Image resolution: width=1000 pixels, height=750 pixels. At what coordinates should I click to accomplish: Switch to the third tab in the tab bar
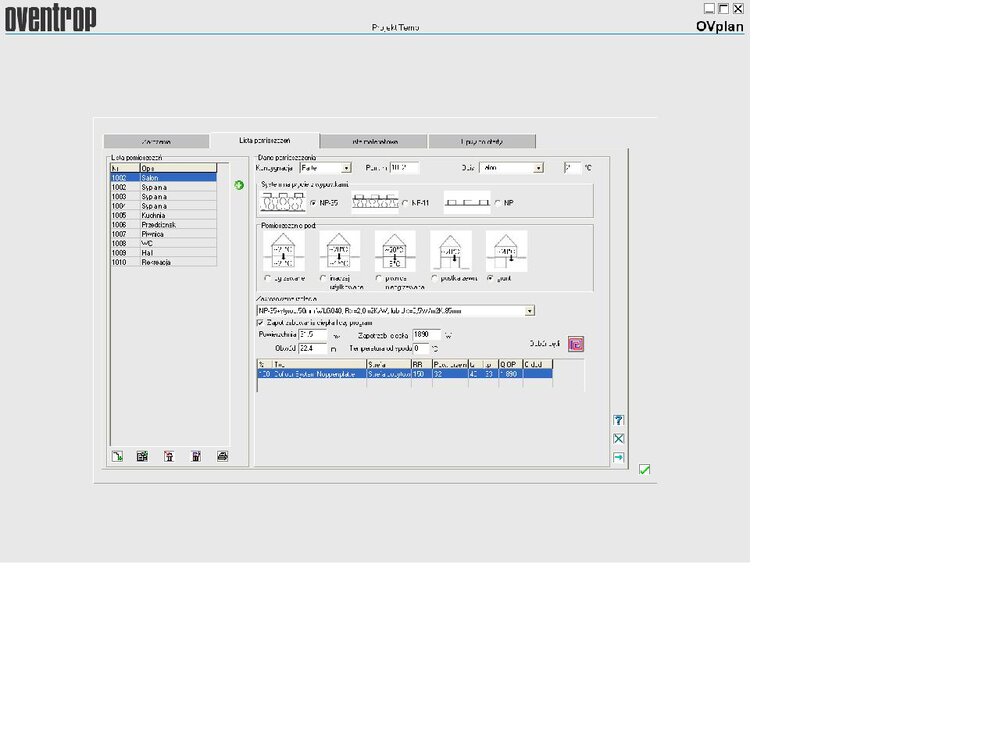tap(374, 142)
